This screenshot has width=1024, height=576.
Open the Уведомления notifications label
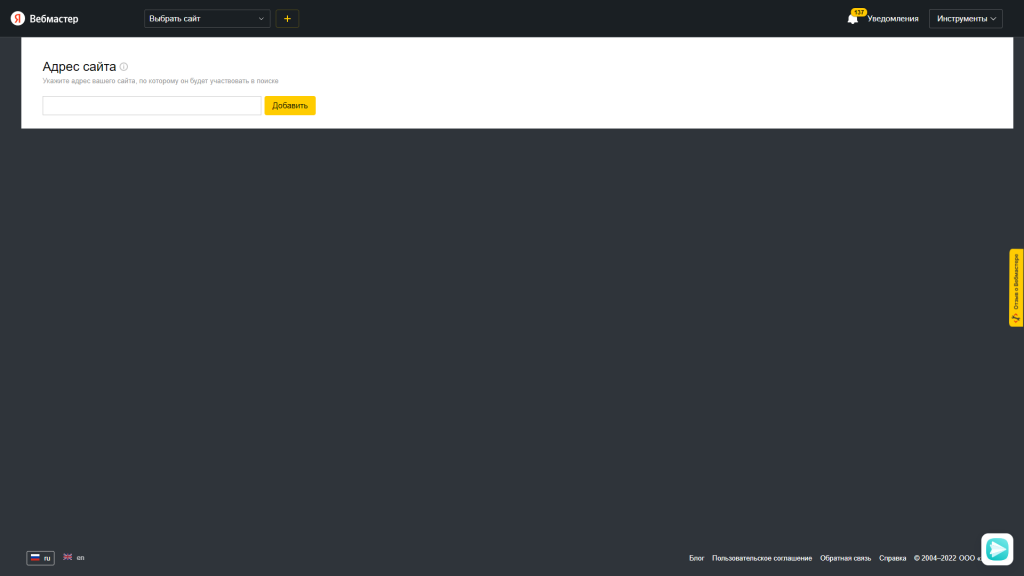893,18
